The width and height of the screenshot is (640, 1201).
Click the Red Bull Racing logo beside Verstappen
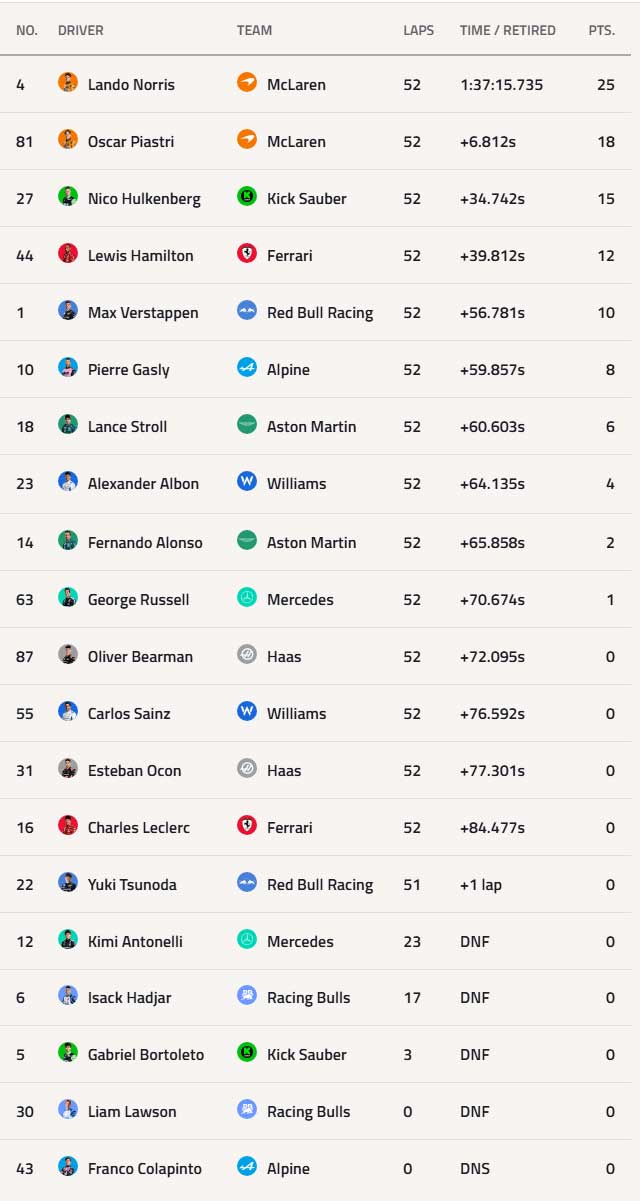tap(247, 312)
